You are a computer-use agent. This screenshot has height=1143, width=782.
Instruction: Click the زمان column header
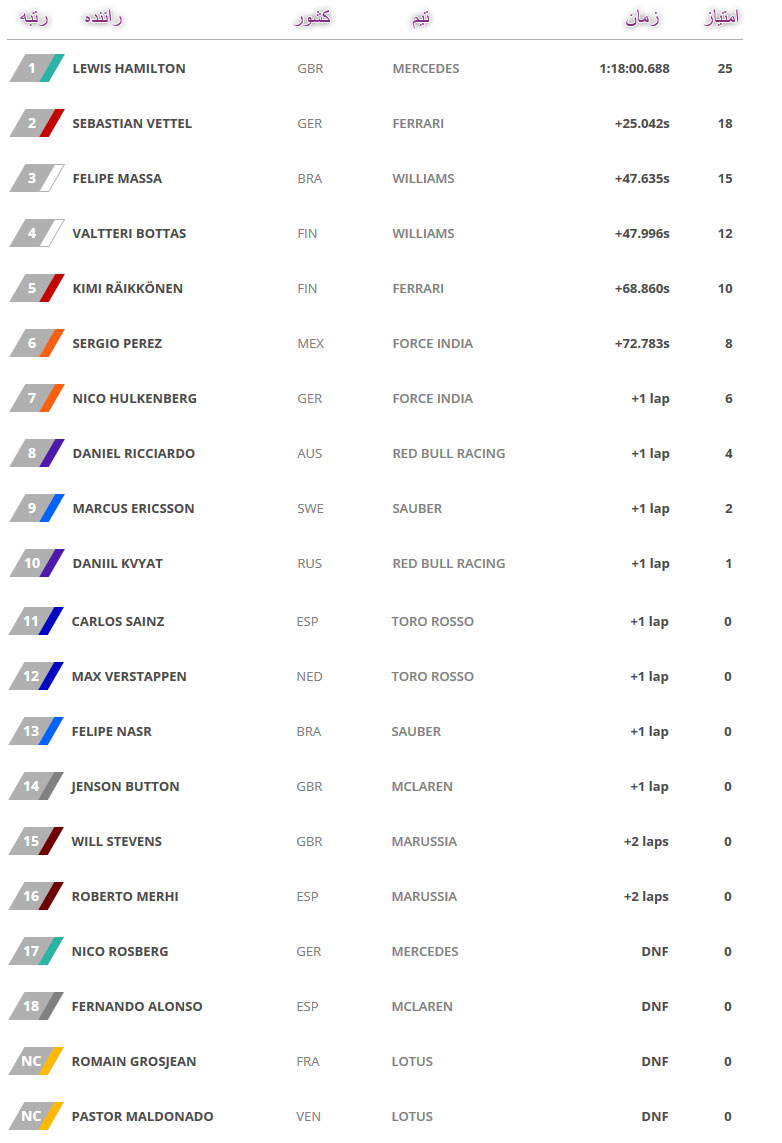coord(642,17)
